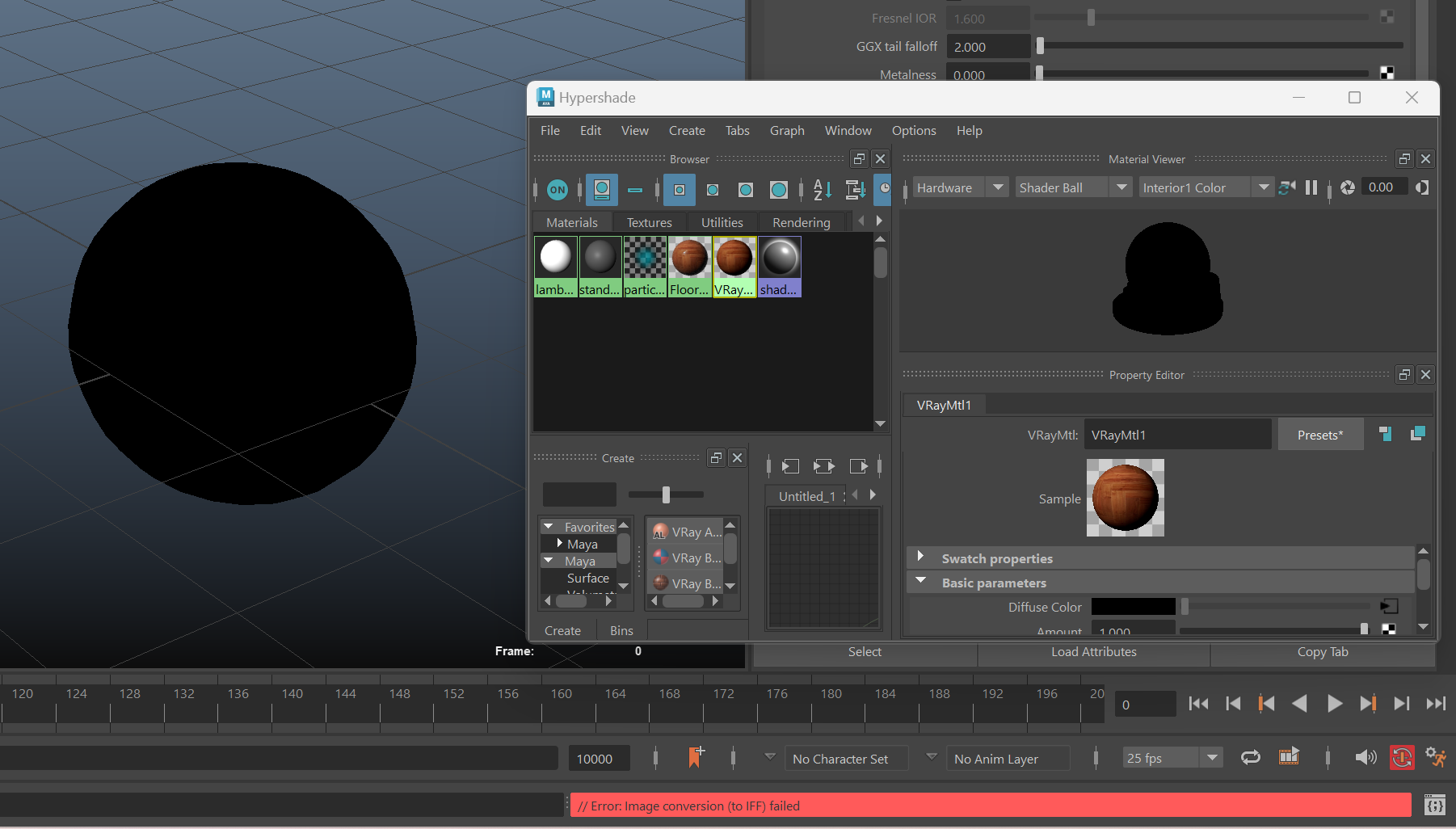Click the Presets button
This screenshot has height=829, width=1456.
point(1320,435)
